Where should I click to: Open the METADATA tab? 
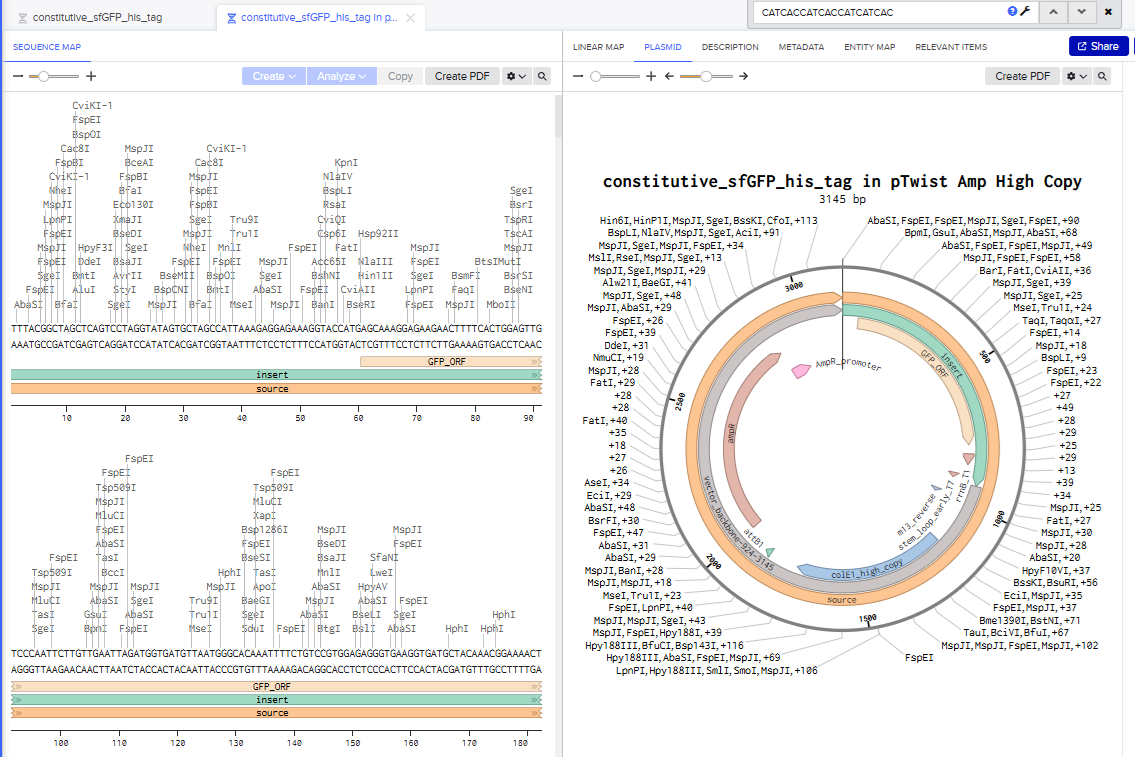pos(801,47)
